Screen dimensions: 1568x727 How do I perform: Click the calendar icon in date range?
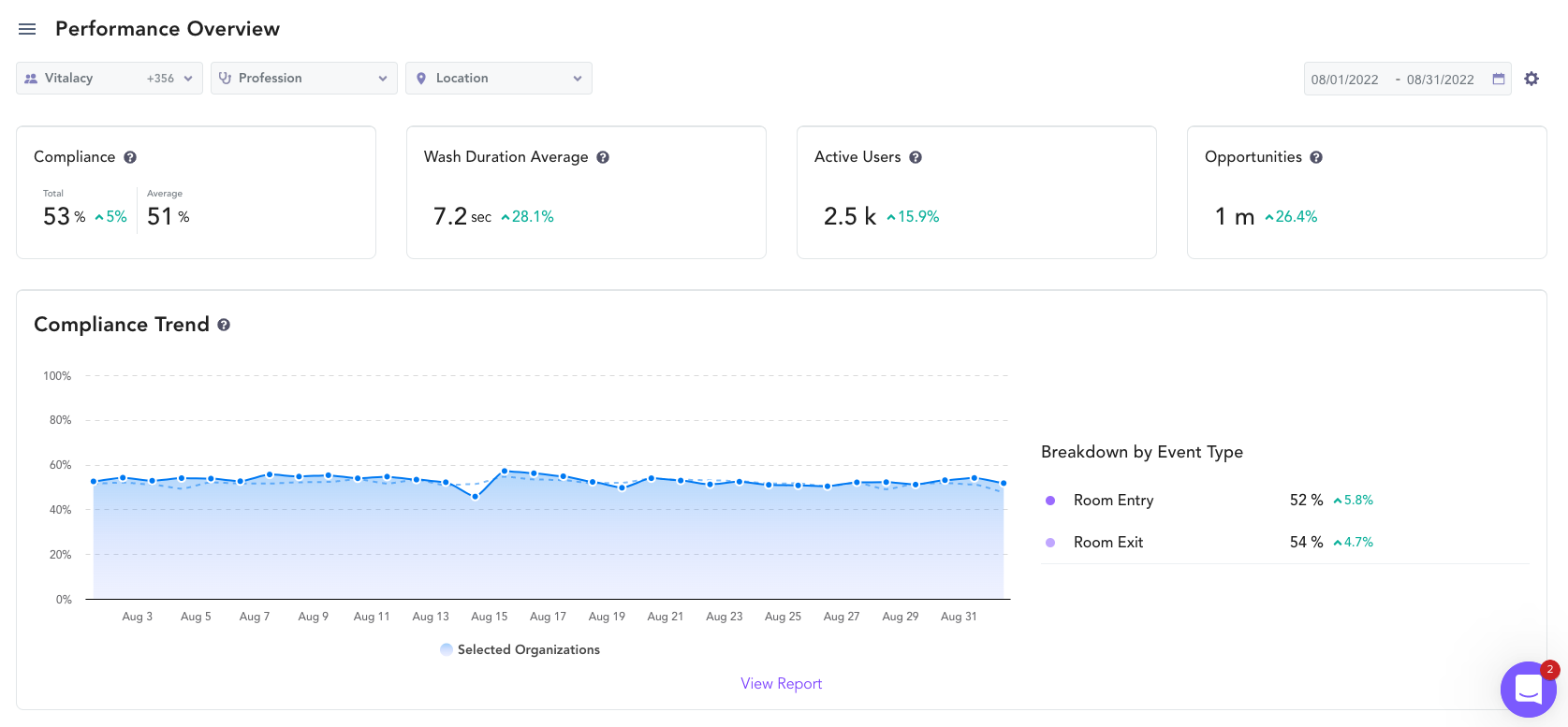(1499, 79)
